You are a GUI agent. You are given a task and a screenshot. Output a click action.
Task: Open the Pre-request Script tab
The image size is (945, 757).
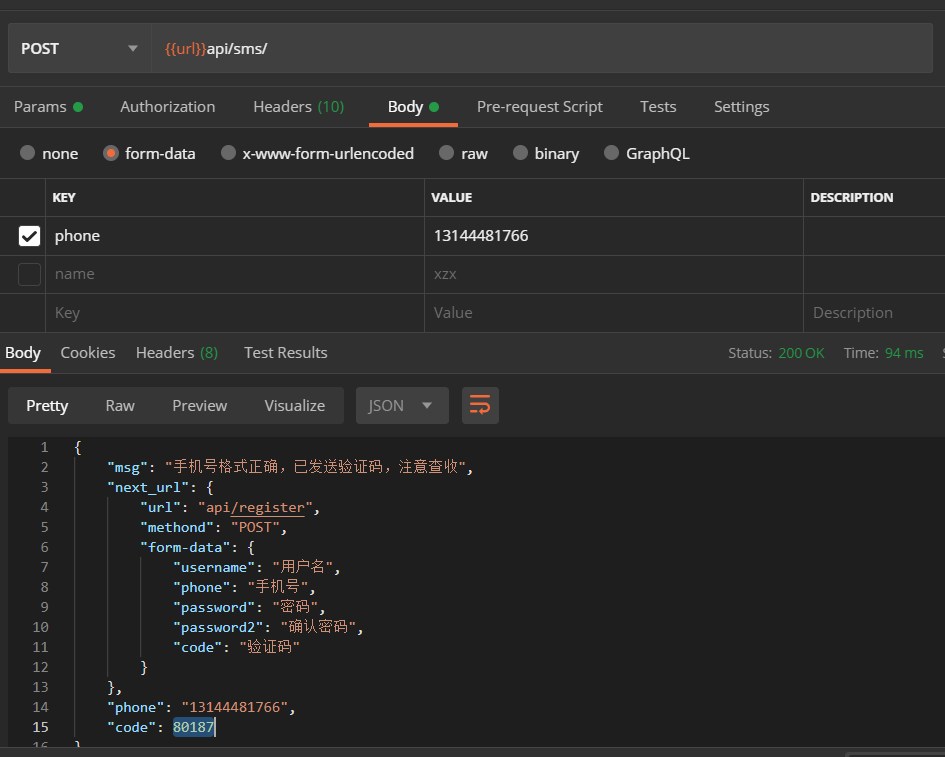coord(540,106)
